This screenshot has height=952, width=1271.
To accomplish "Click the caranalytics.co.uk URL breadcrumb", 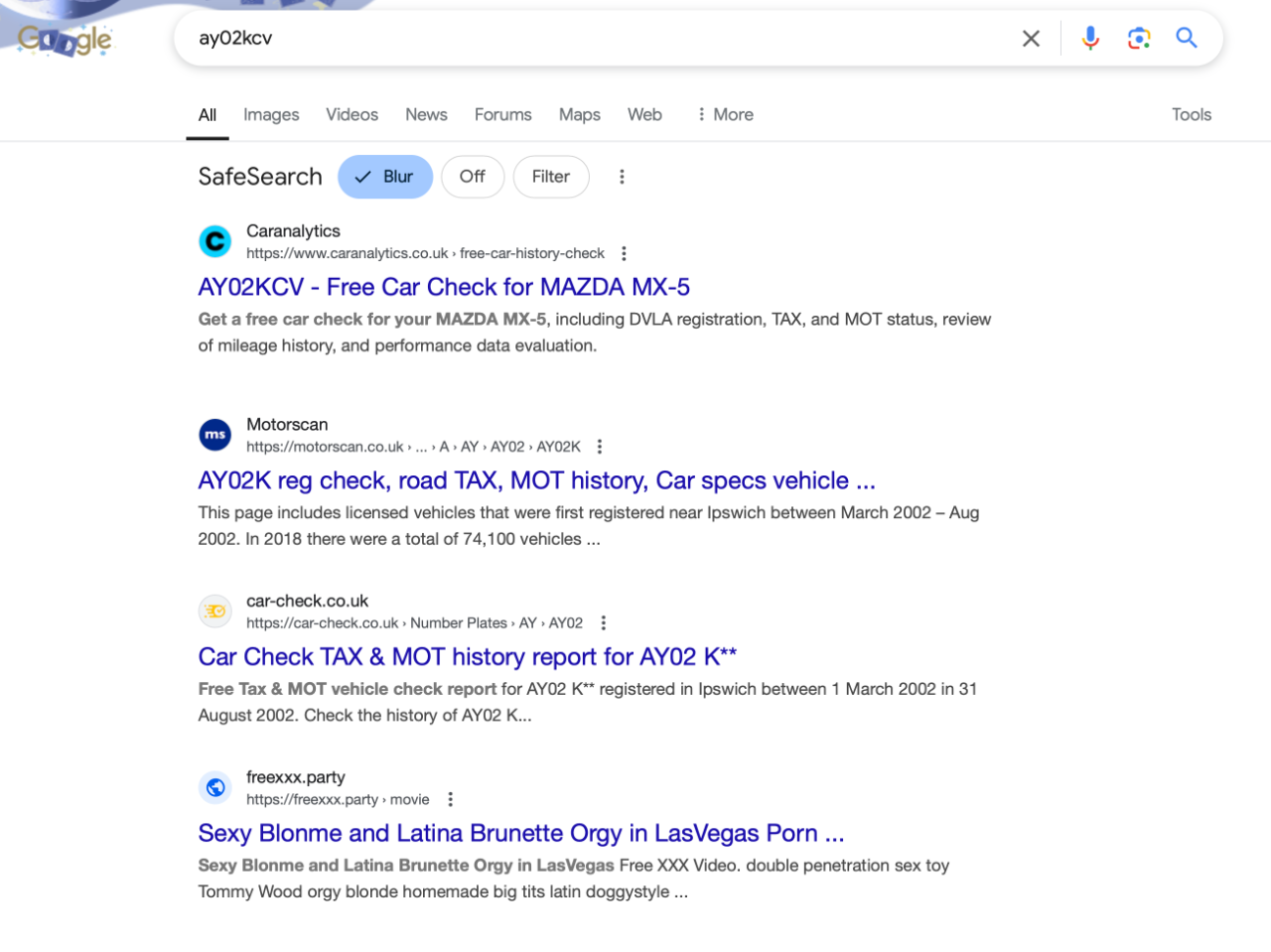I will click(425, 253).
